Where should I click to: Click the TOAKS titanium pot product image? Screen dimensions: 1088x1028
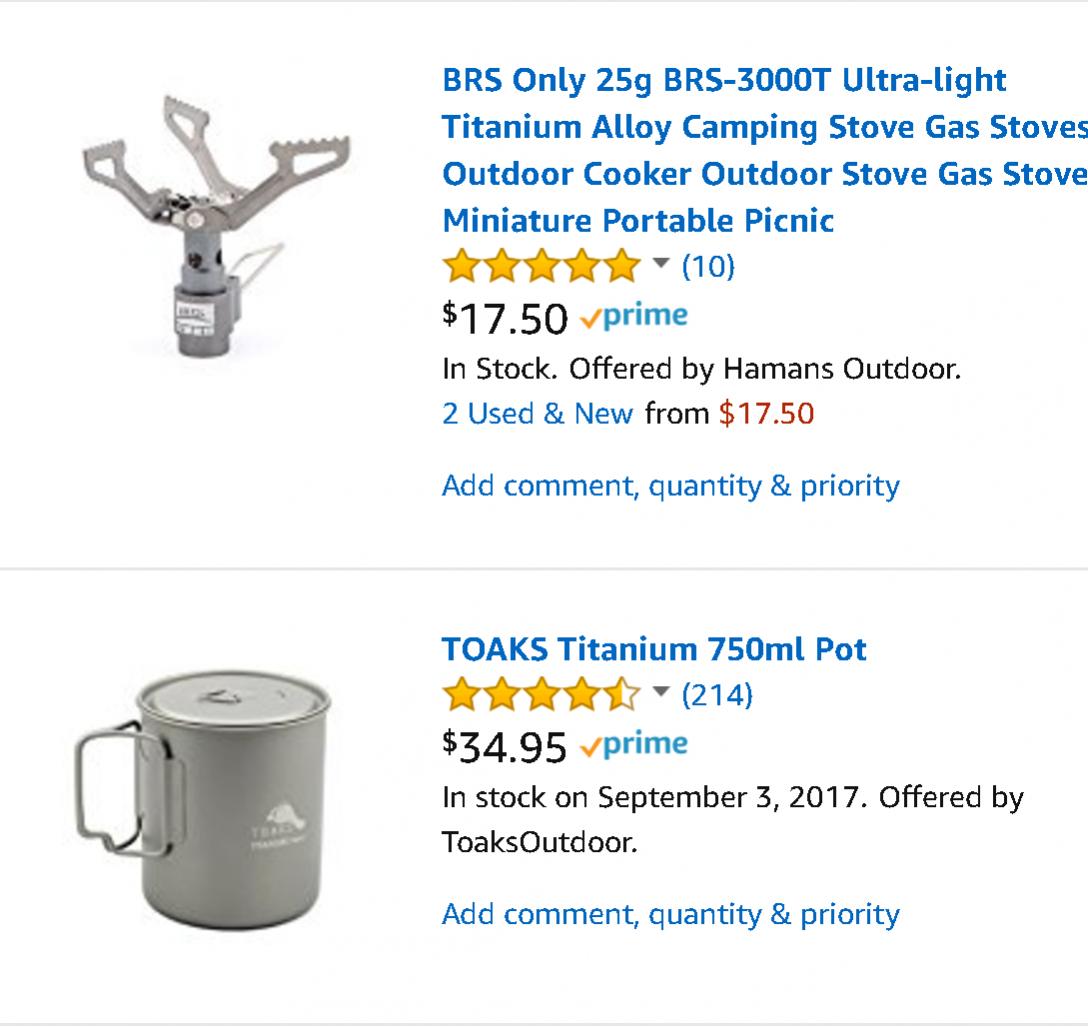(203, 800)
